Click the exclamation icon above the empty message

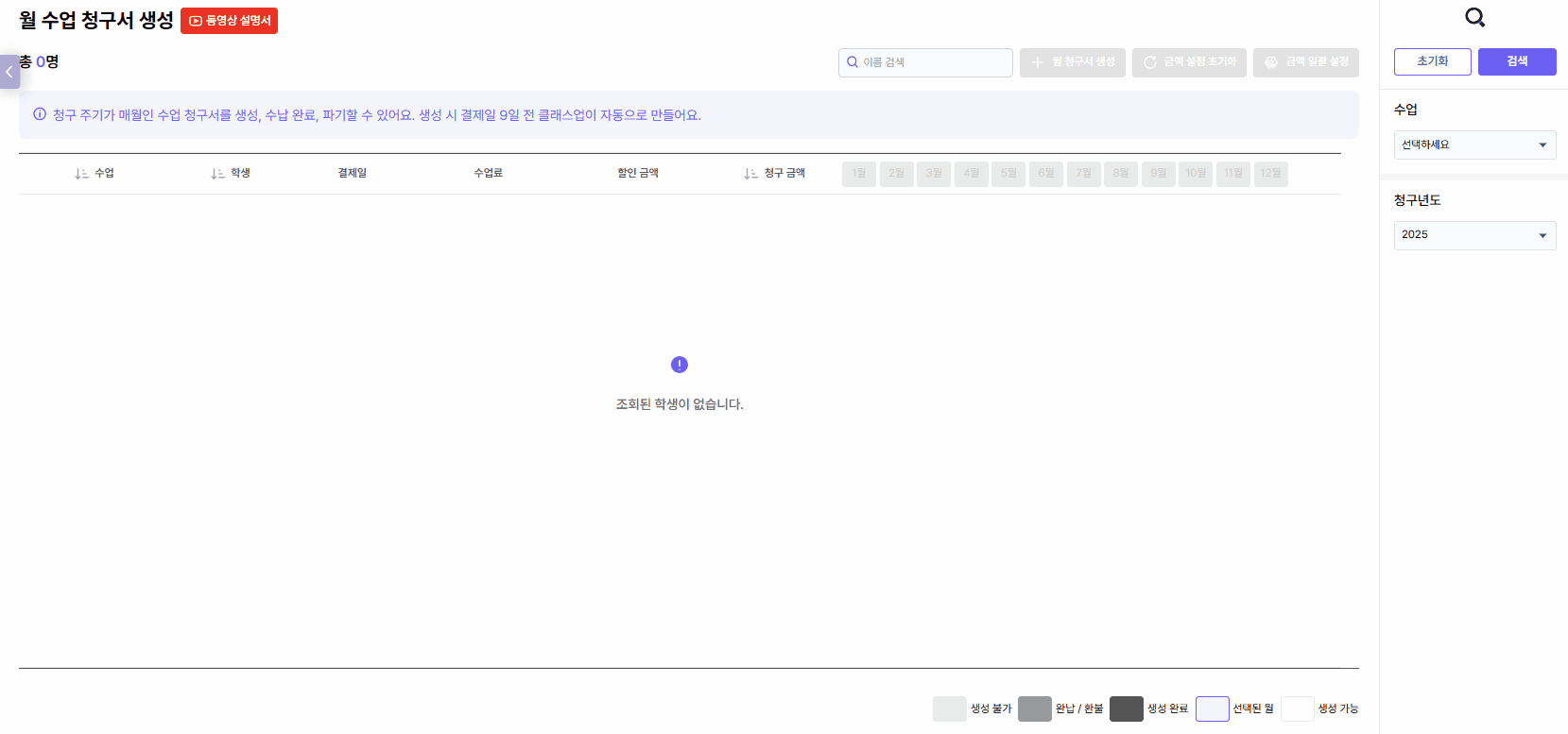[680, 365]
